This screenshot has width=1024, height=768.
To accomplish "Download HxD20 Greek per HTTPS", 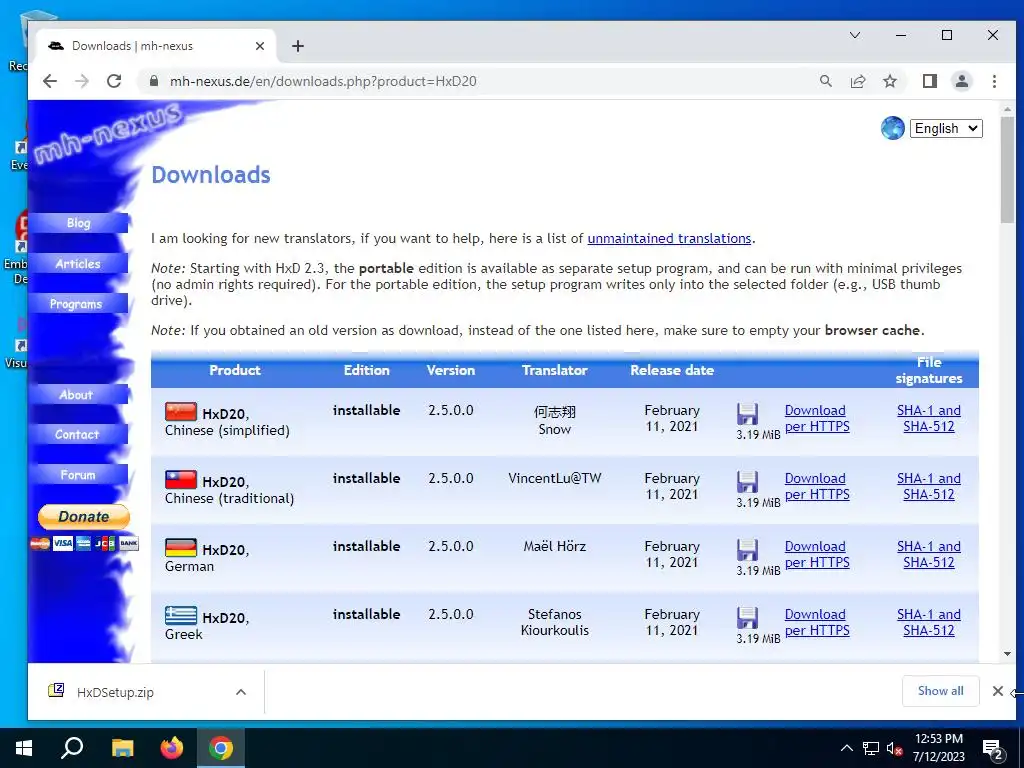I will [816, 622].
